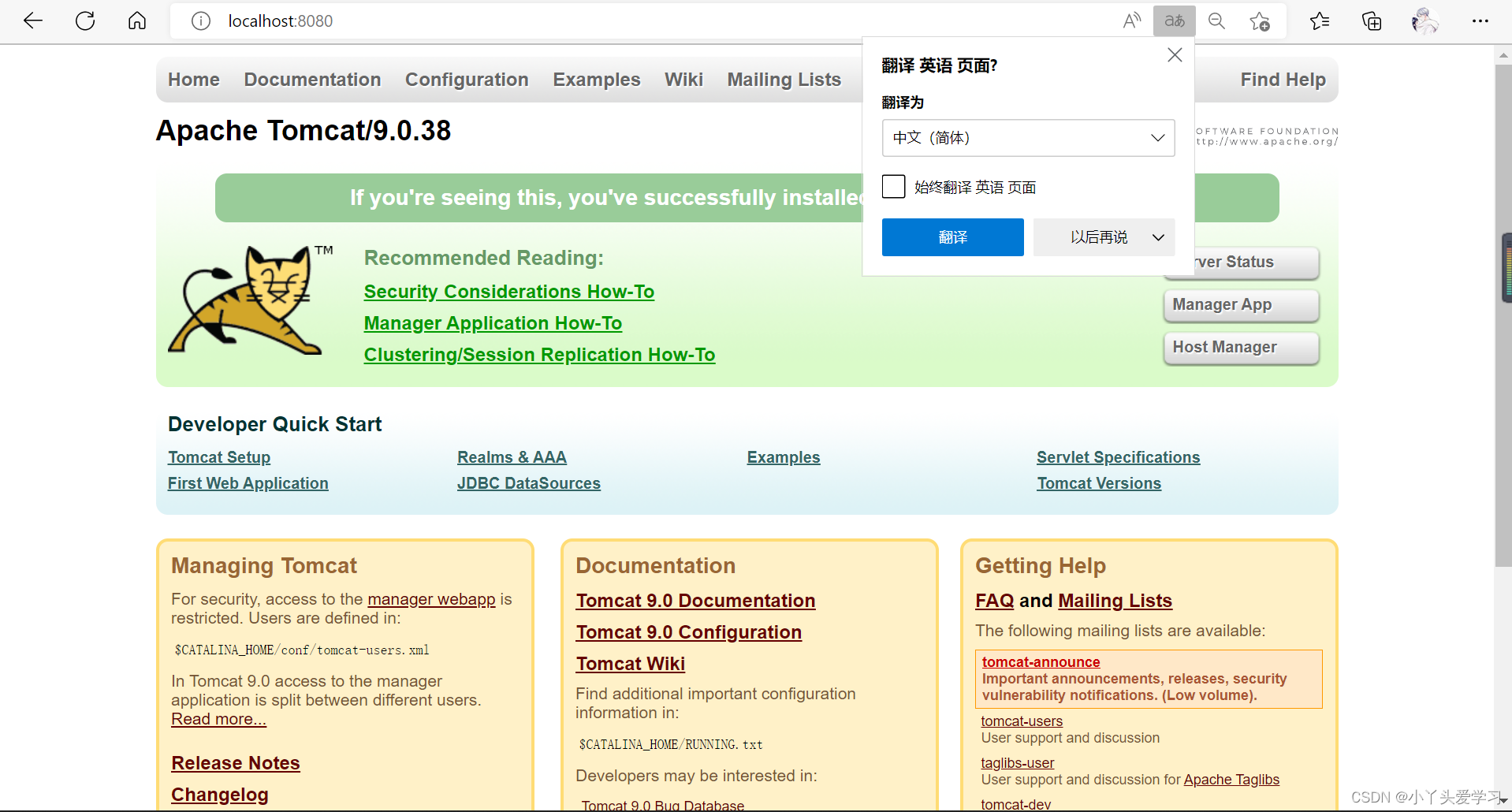Open the Home nav item
Image resolution: width=1512 pixels, height=812 pixels.
(194, 80)
